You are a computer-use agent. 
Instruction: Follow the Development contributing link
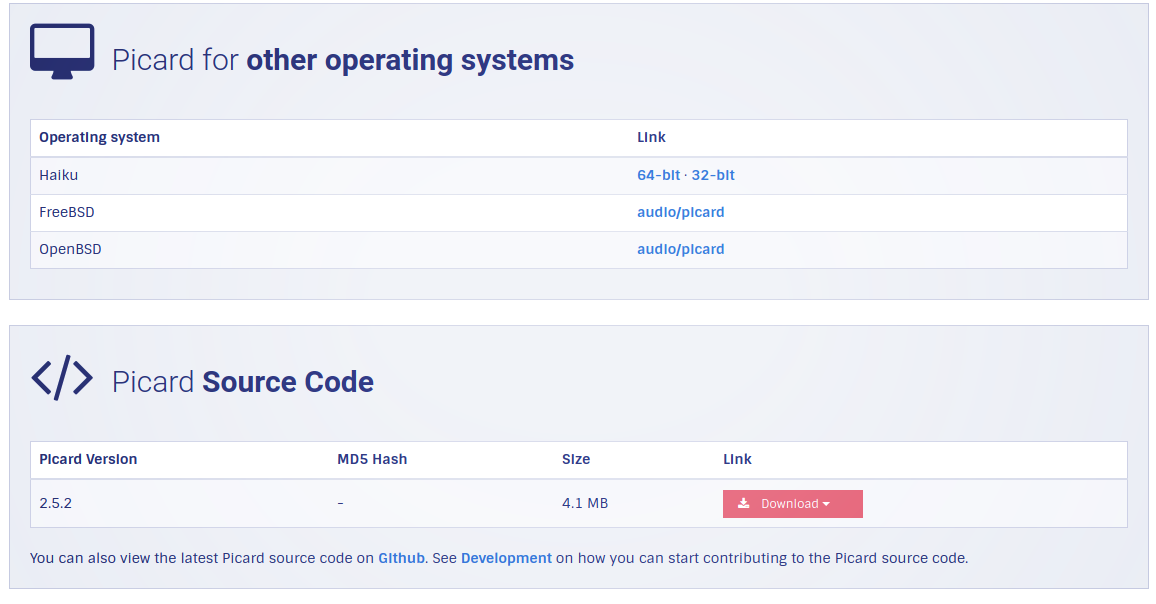pos(506,558)
